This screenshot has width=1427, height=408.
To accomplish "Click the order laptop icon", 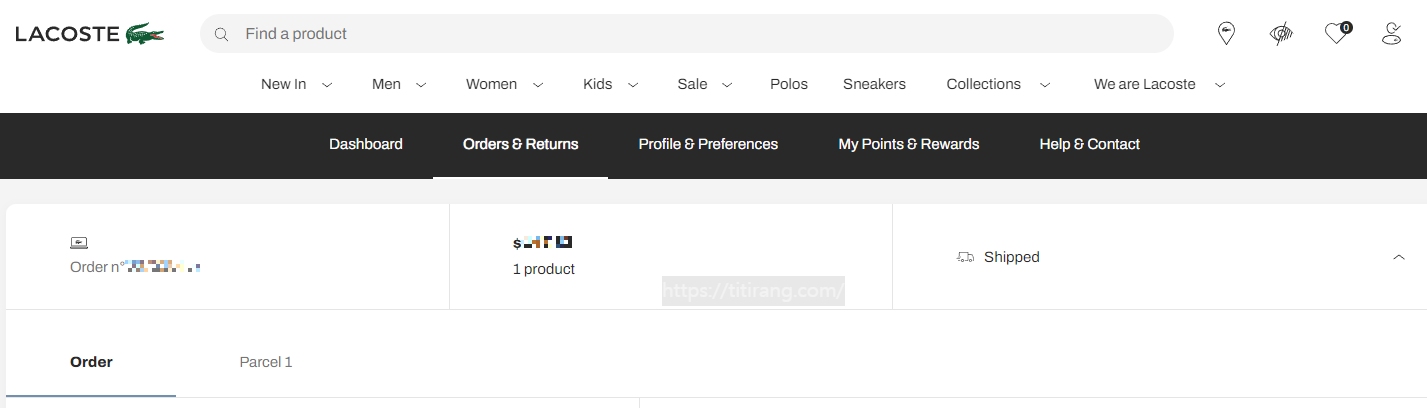I will (79, 242).
